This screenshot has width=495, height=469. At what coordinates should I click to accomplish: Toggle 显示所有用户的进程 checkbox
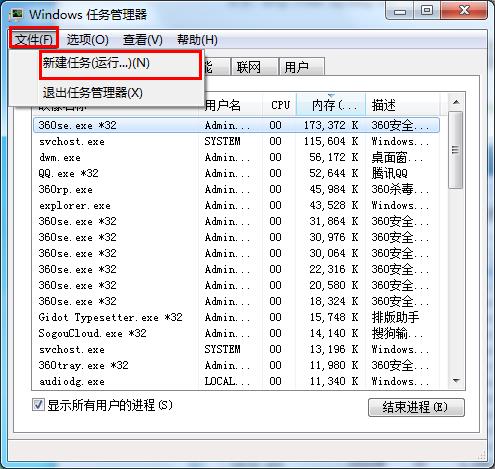(38, 405)
